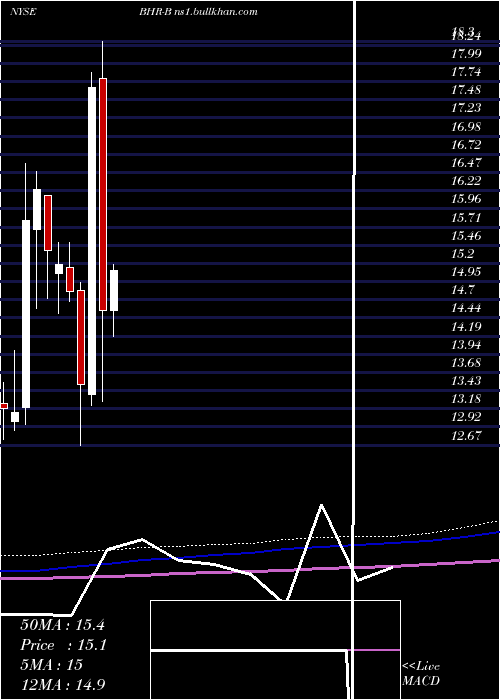The height and width of the screenshot is (700, 500).
Task: Click the peak of the white indicator line
Action: pyautogui.click(x=321, y=505)
